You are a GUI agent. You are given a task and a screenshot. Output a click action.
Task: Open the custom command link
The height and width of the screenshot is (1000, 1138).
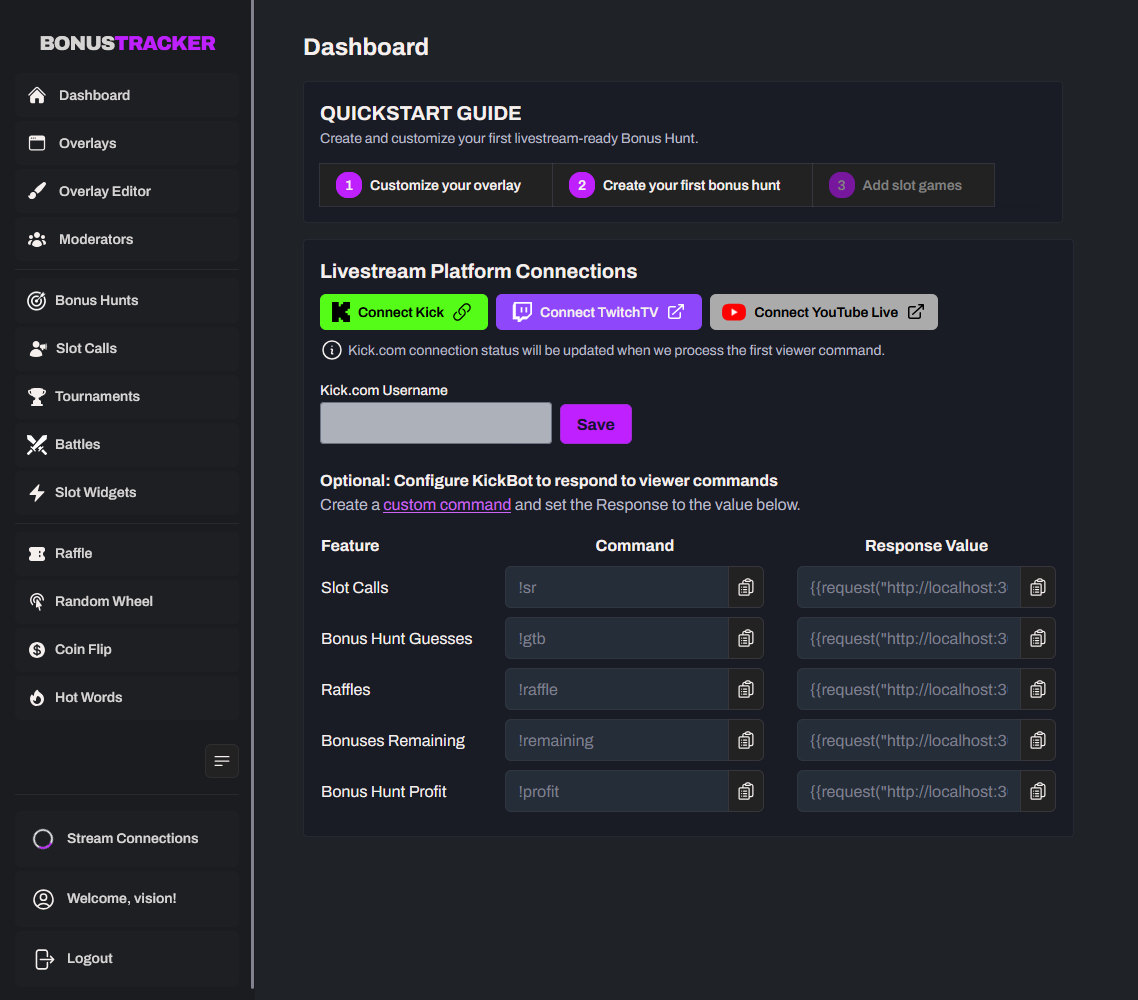pyautogui.click(x=447, y=504)
